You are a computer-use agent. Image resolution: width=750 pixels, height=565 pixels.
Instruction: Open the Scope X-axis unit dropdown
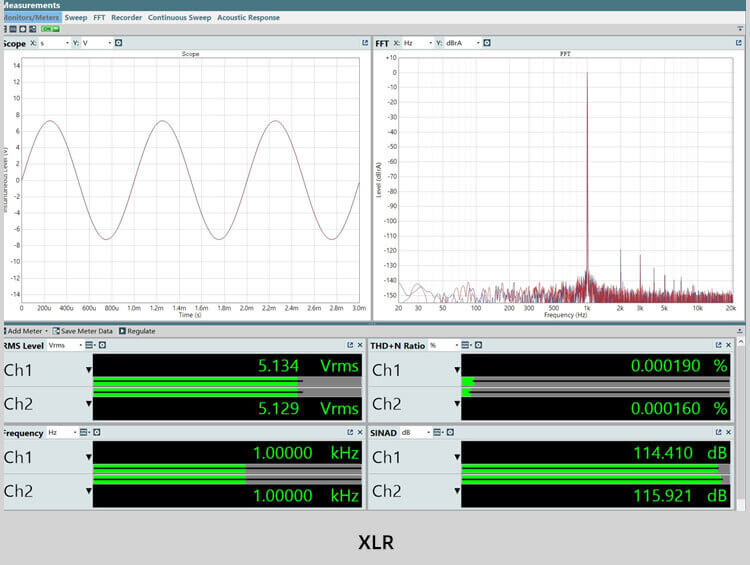coord(54,43)
